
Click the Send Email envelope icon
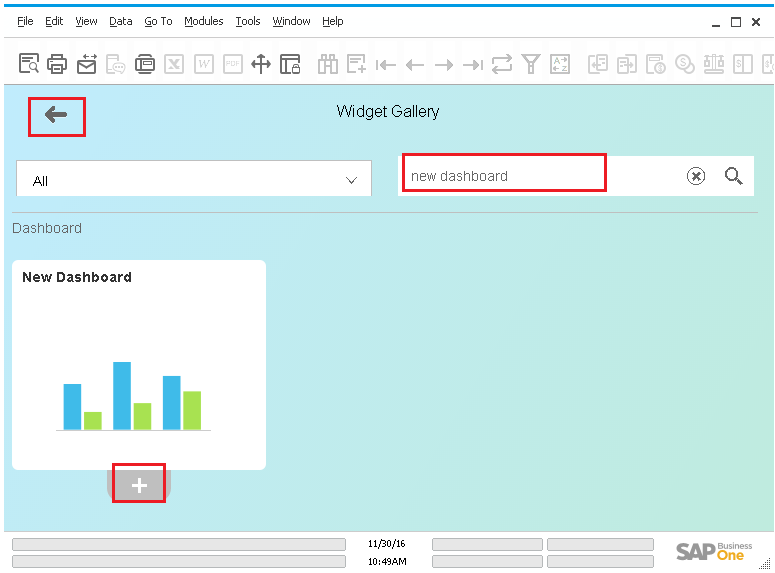86,64
